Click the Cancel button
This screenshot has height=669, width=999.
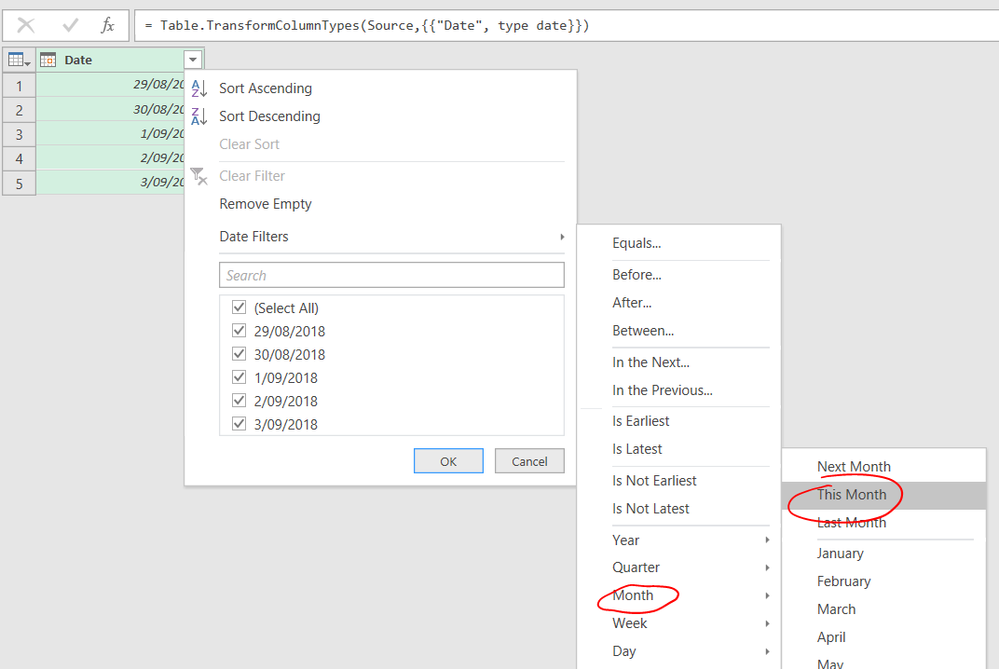point(529,461)
